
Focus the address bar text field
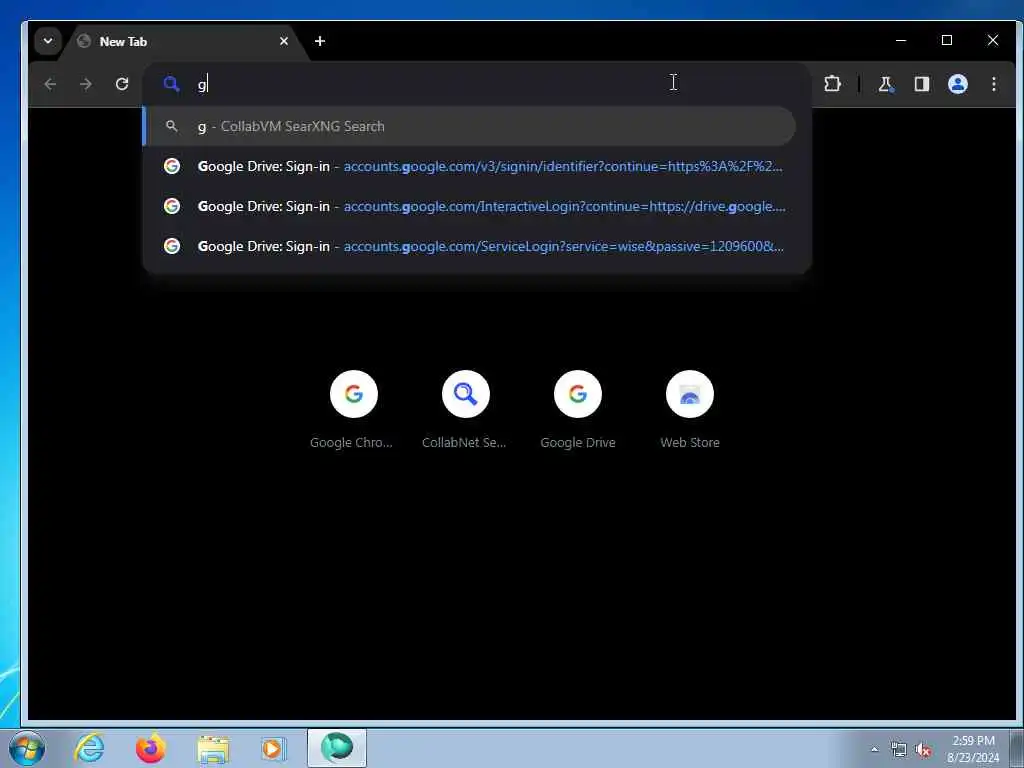pos(477,84)
